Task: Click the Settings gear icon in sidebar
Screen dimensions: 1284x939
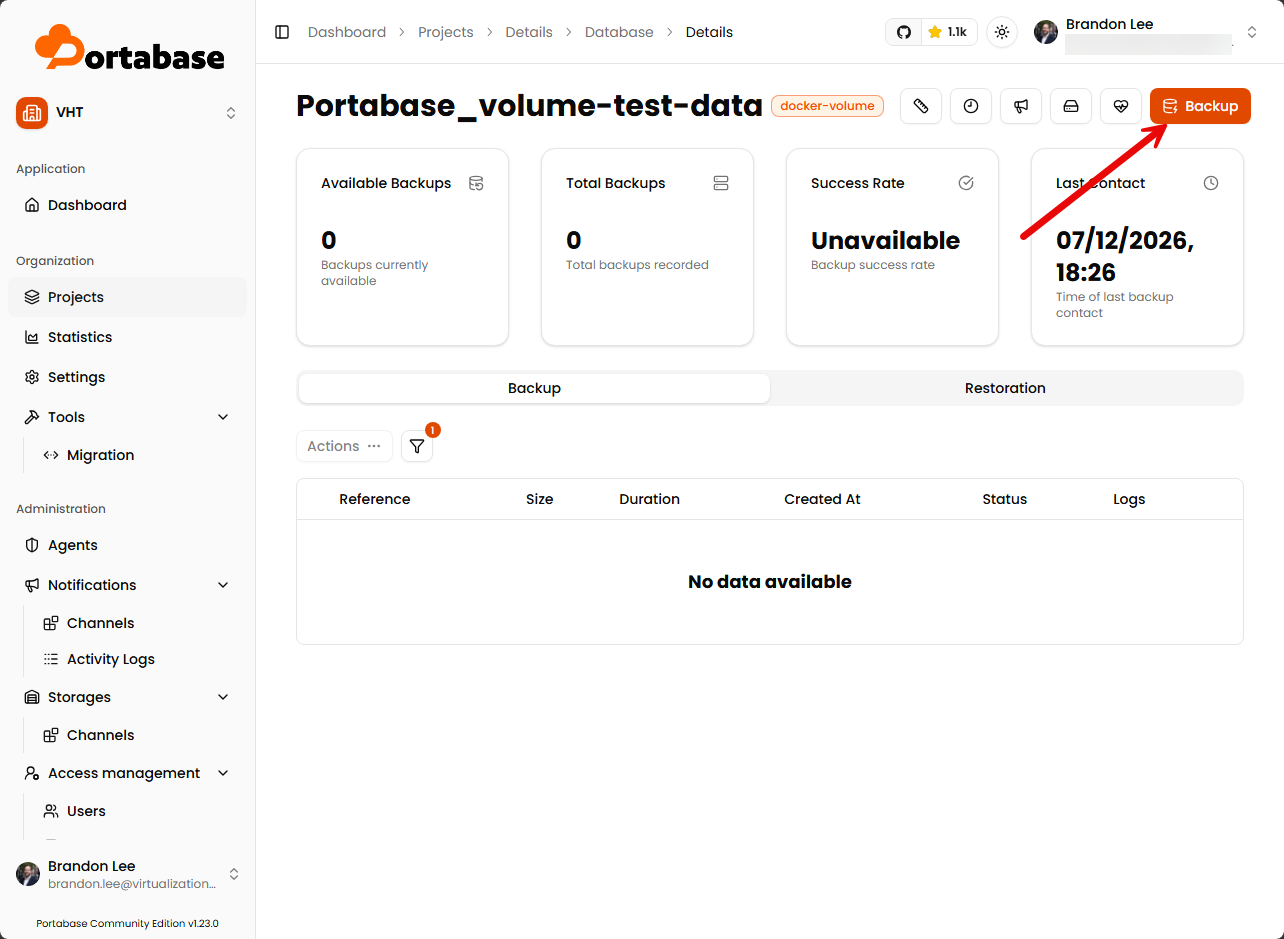Action: pos(32,377)
